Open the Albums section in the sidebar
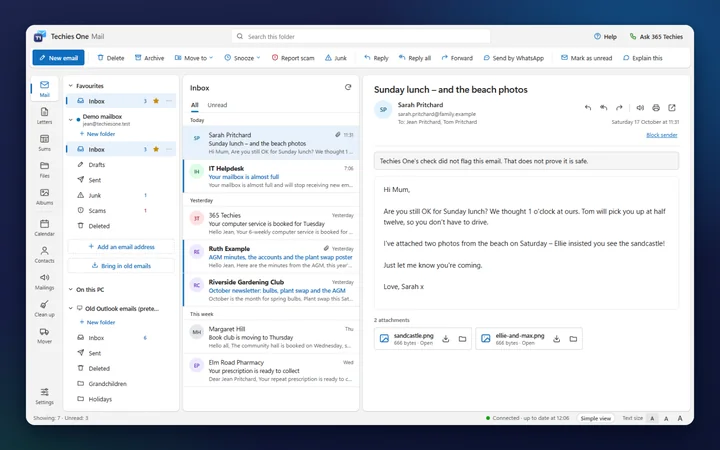 point(45,197)
